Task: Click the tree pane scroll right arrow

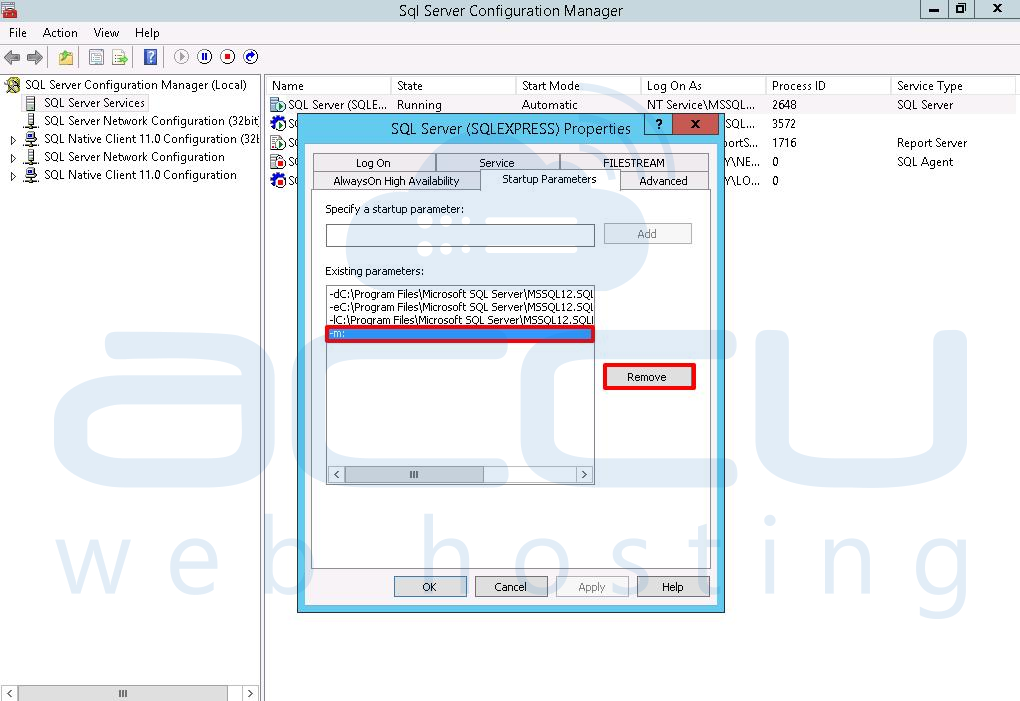Action: pyautogui.click(x=250, y=693)
